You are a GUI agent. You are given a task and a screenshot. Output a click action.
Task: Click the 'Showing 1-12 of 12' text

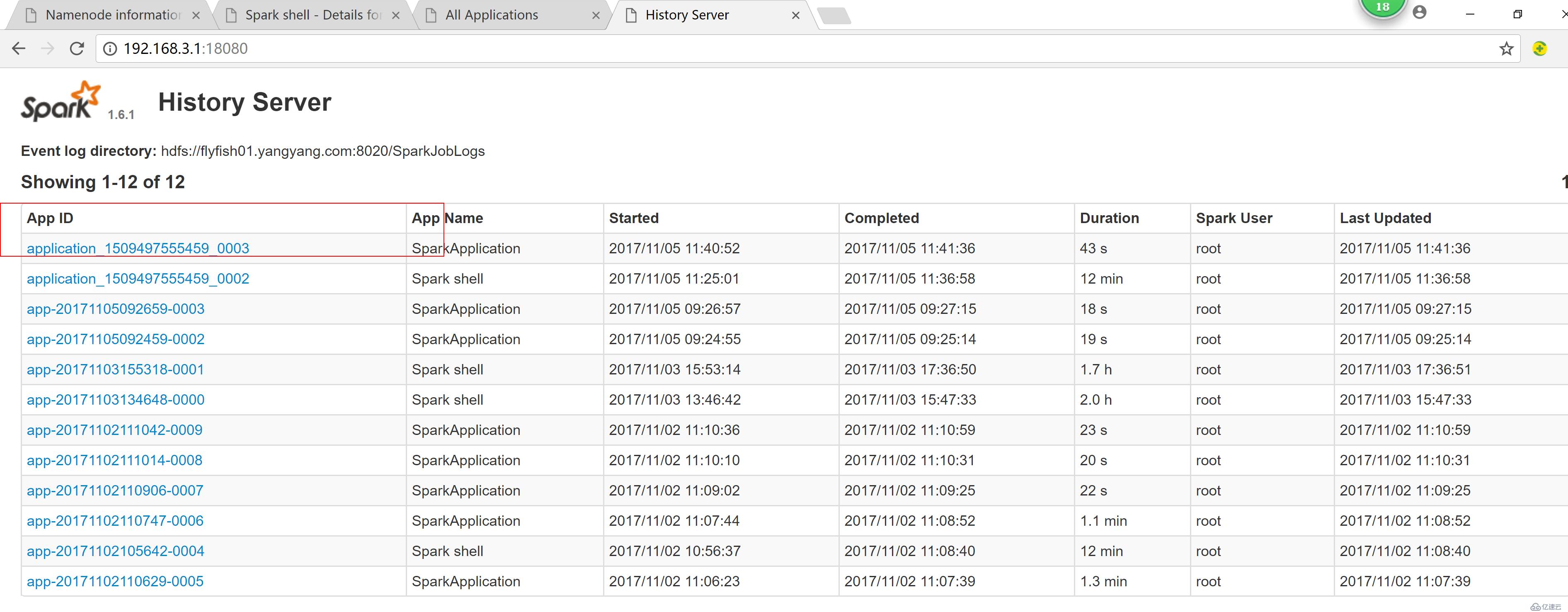103,182
